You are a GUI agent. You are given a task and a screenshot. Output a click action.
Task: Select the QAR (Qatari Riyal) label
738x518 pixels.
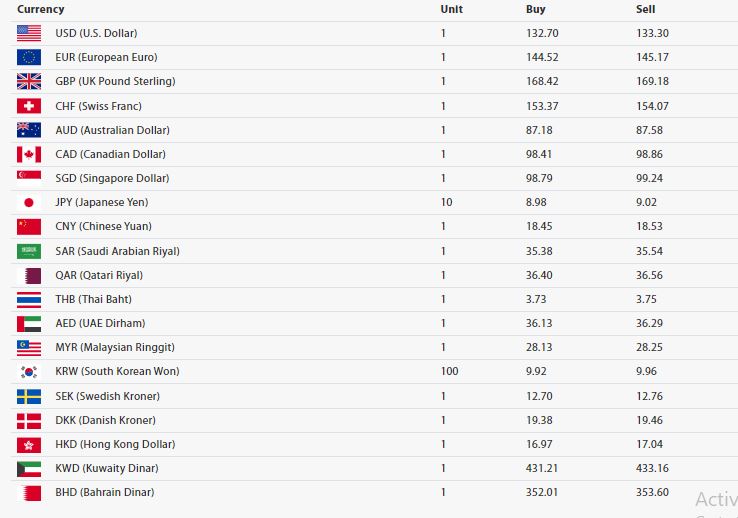99,275
